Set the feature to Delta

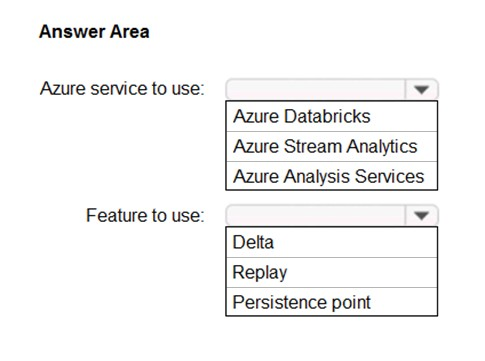[x=332, y=242]
